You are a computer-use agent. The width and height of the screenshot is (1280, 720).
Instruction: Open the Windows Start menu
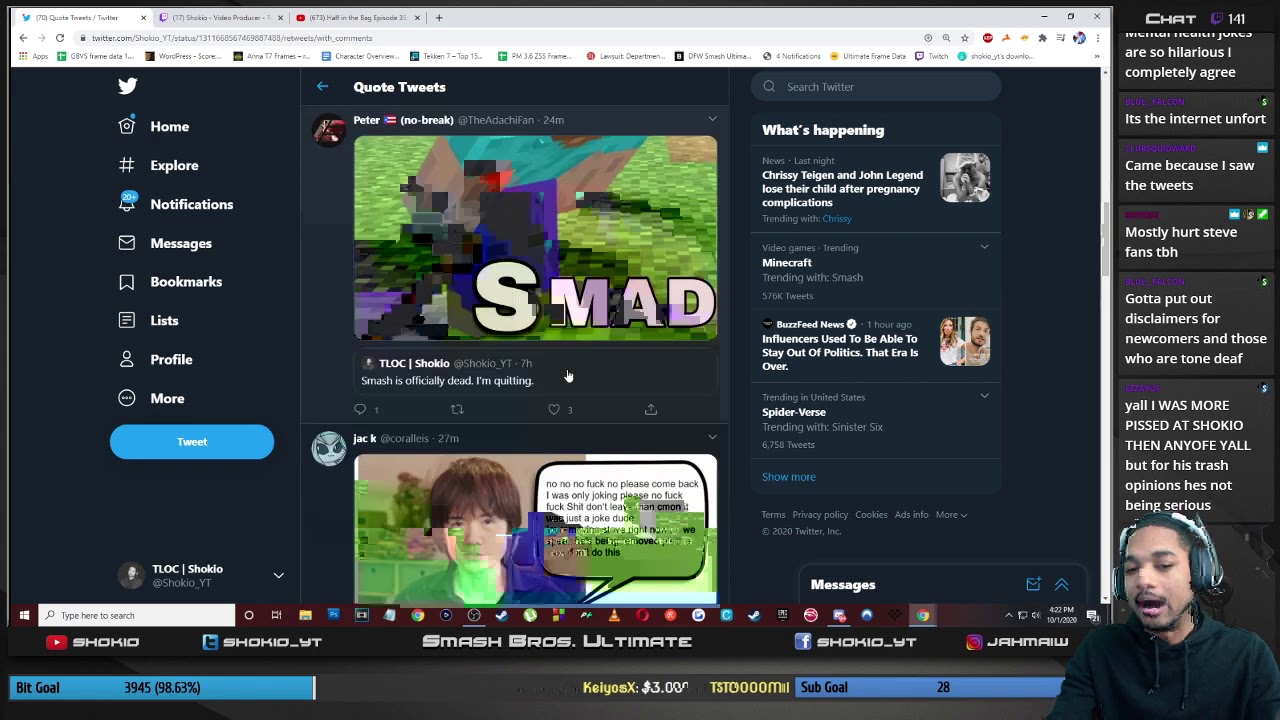pyautogui.click(x=24, y=615)
